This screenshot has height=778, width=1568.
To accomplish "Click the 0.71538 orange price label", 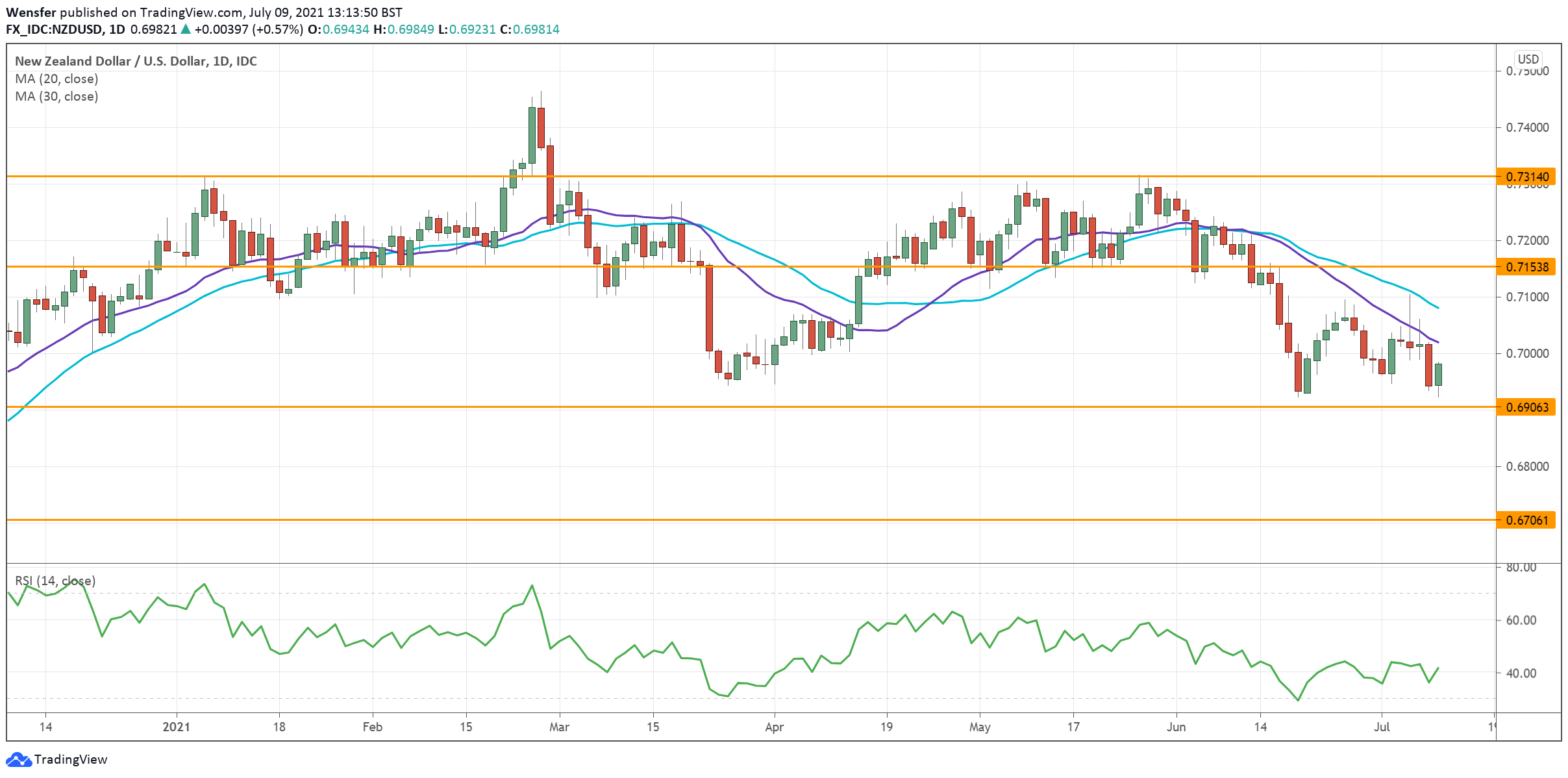I will 1526,267.
